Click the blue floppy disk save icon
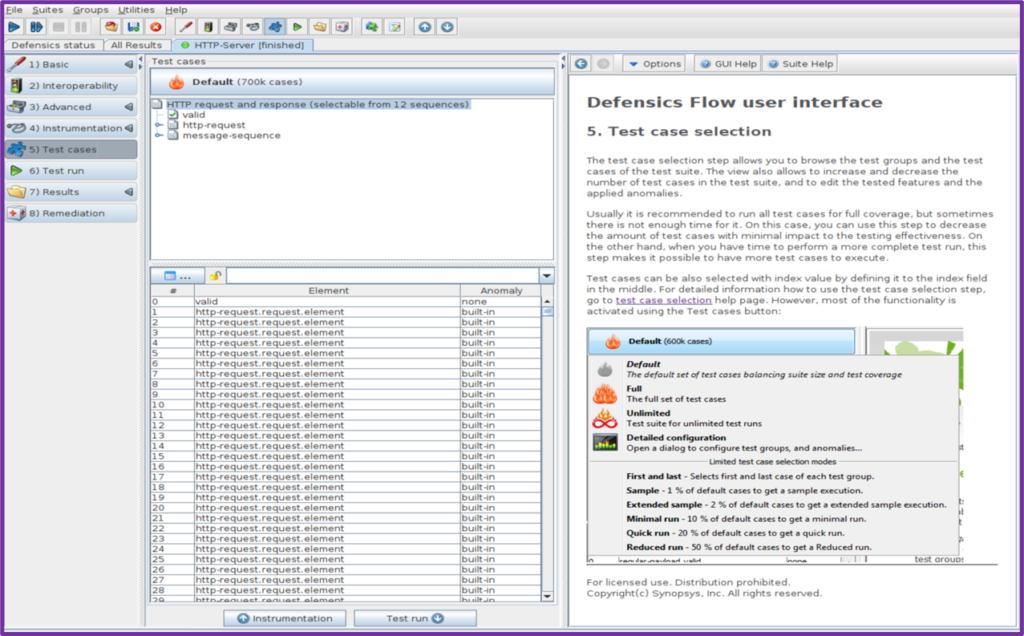Viewport: 1024px width, 636px height. point(133,27)
